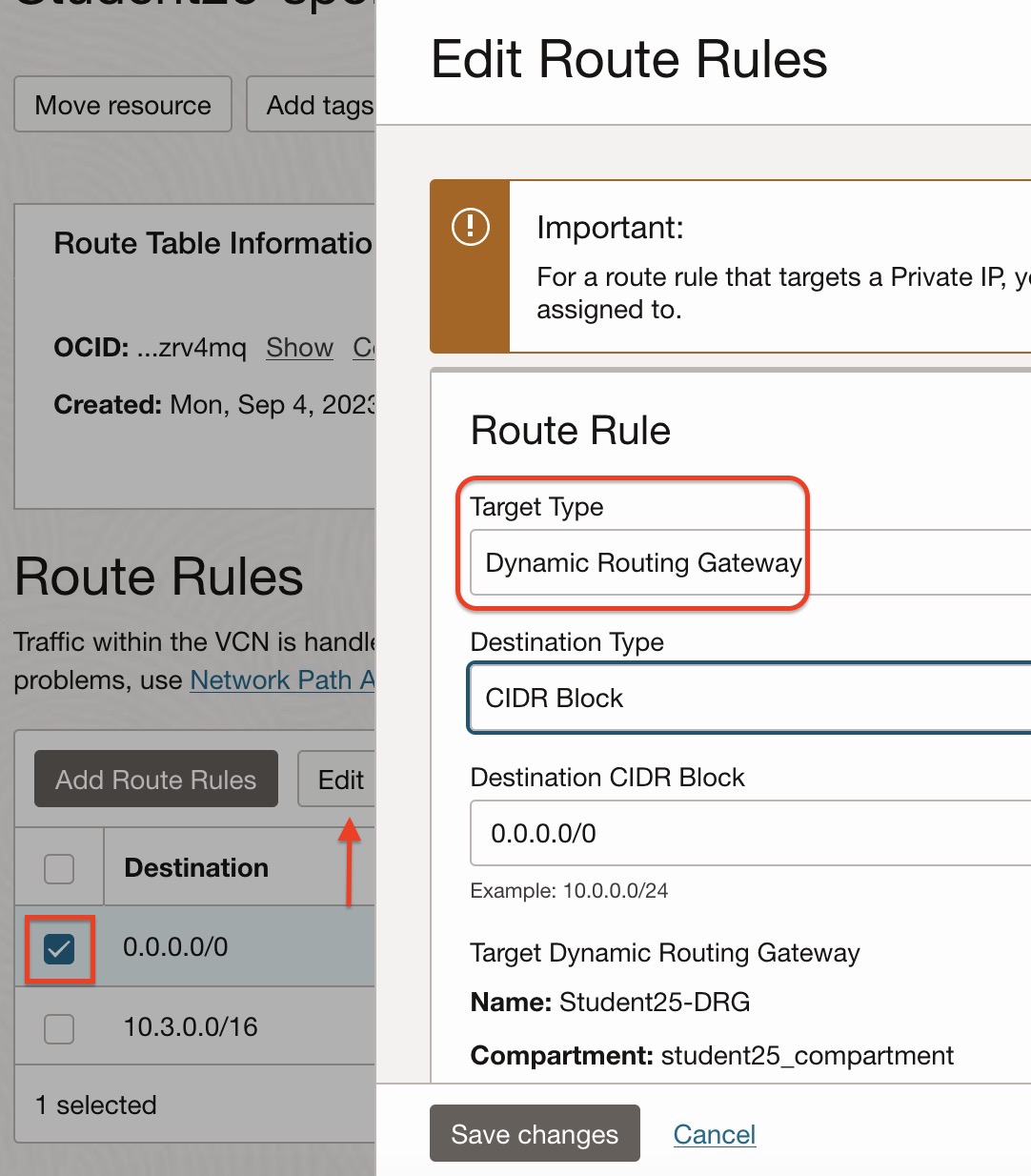The width and height of the screenshot is (1031, 1176).
Task: Open the Network Path link
Action: point(282,680)
